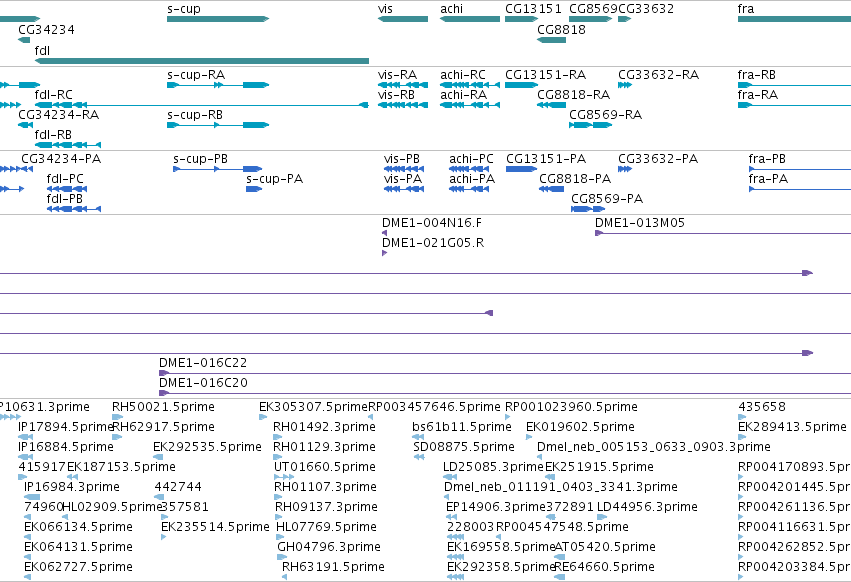Viewport: 851px width, 582px height.
Task: Select transcript CG8569-RA
Action: (x=590, y=125)
